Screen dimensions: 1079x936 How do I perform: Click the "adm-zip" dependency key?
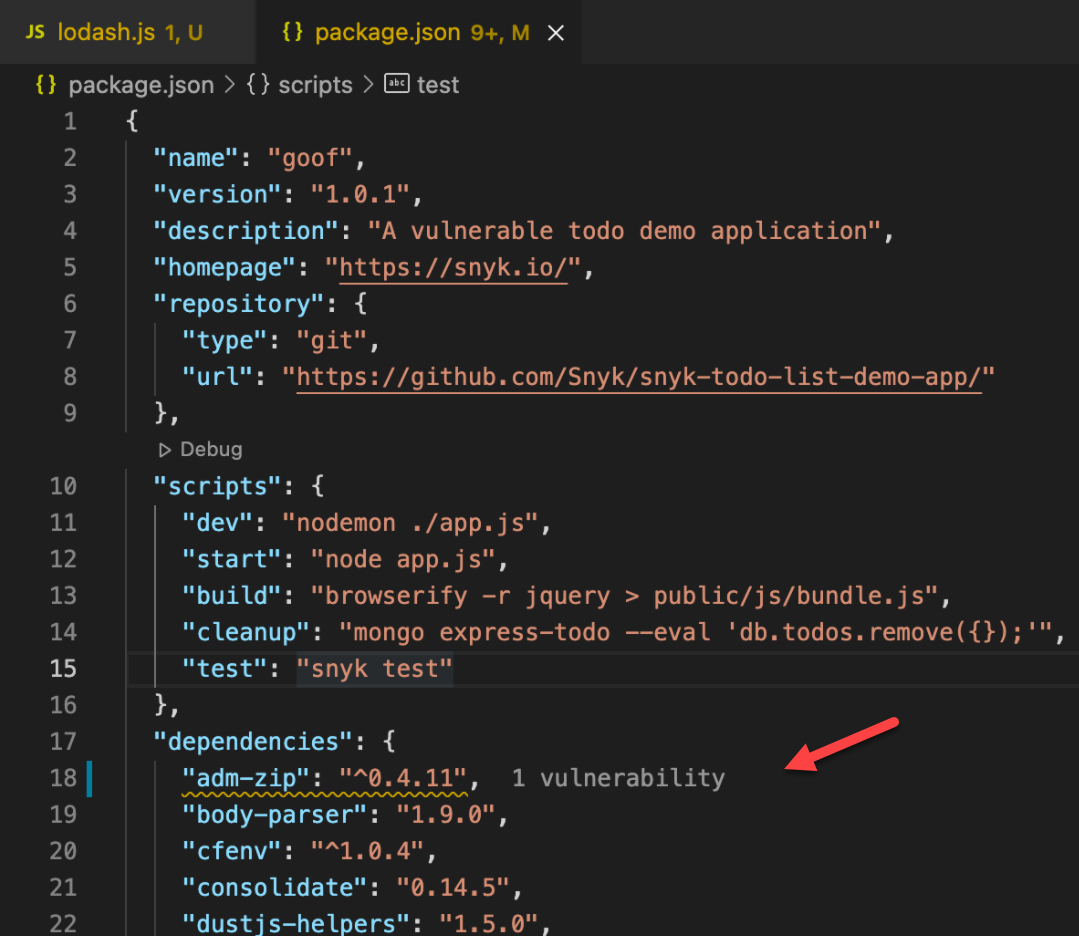click(x=246, y=778)
